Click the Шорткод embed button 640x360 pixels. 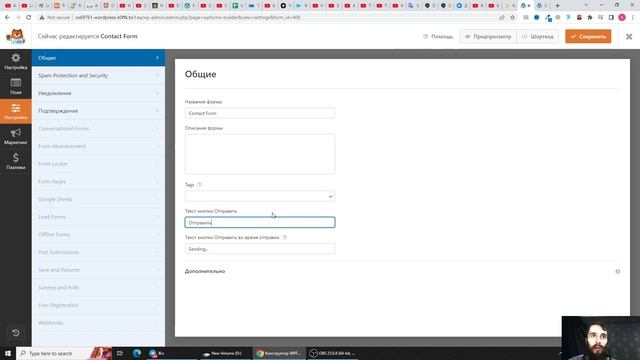coord(538,36)
